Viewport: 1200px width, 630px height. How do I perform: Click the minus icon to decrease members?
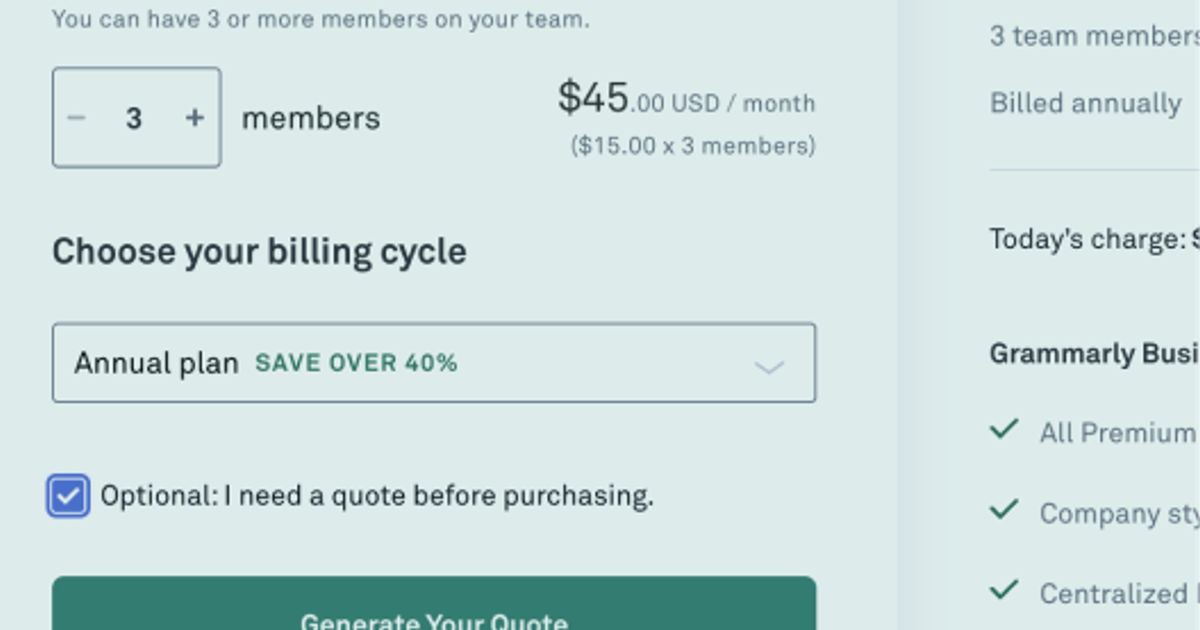pos(75,117)
